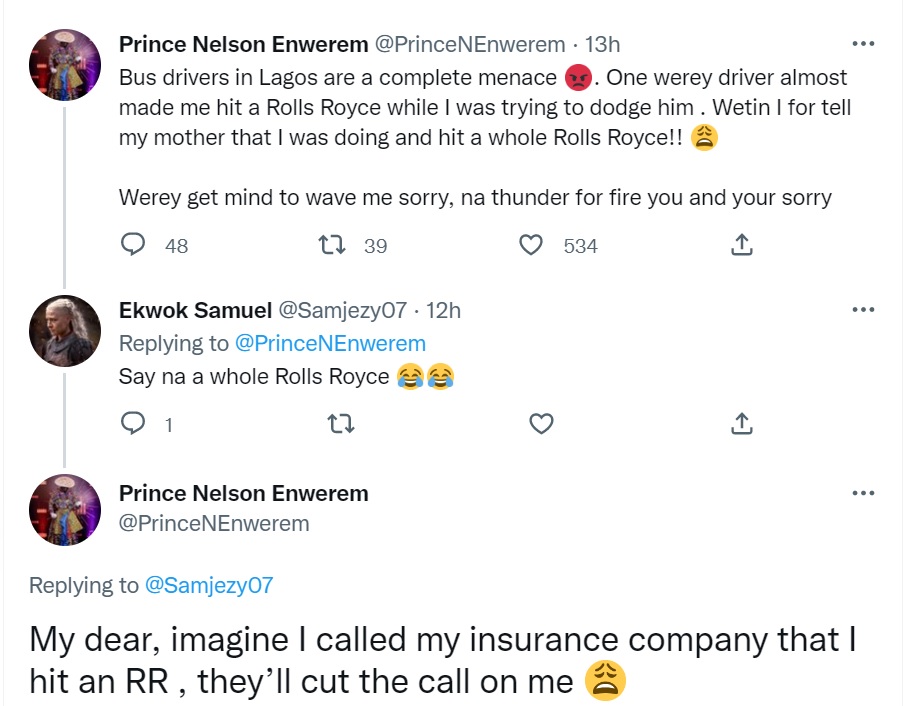Share Ekwok Samuel's reply
The image size is (916, 706).
[x=741, y=424]
